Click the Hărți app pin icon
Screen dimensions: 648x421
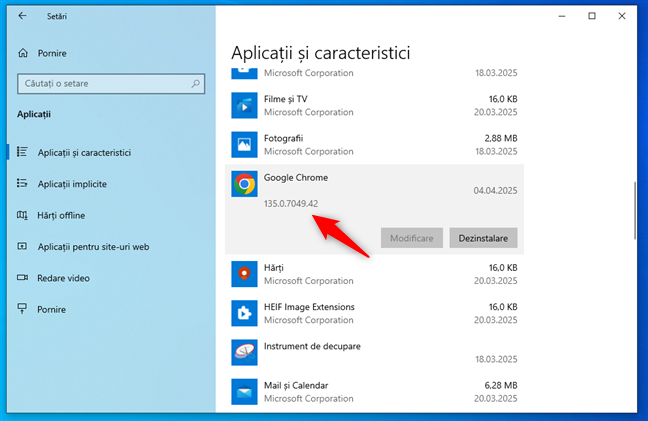coord(244,274)
